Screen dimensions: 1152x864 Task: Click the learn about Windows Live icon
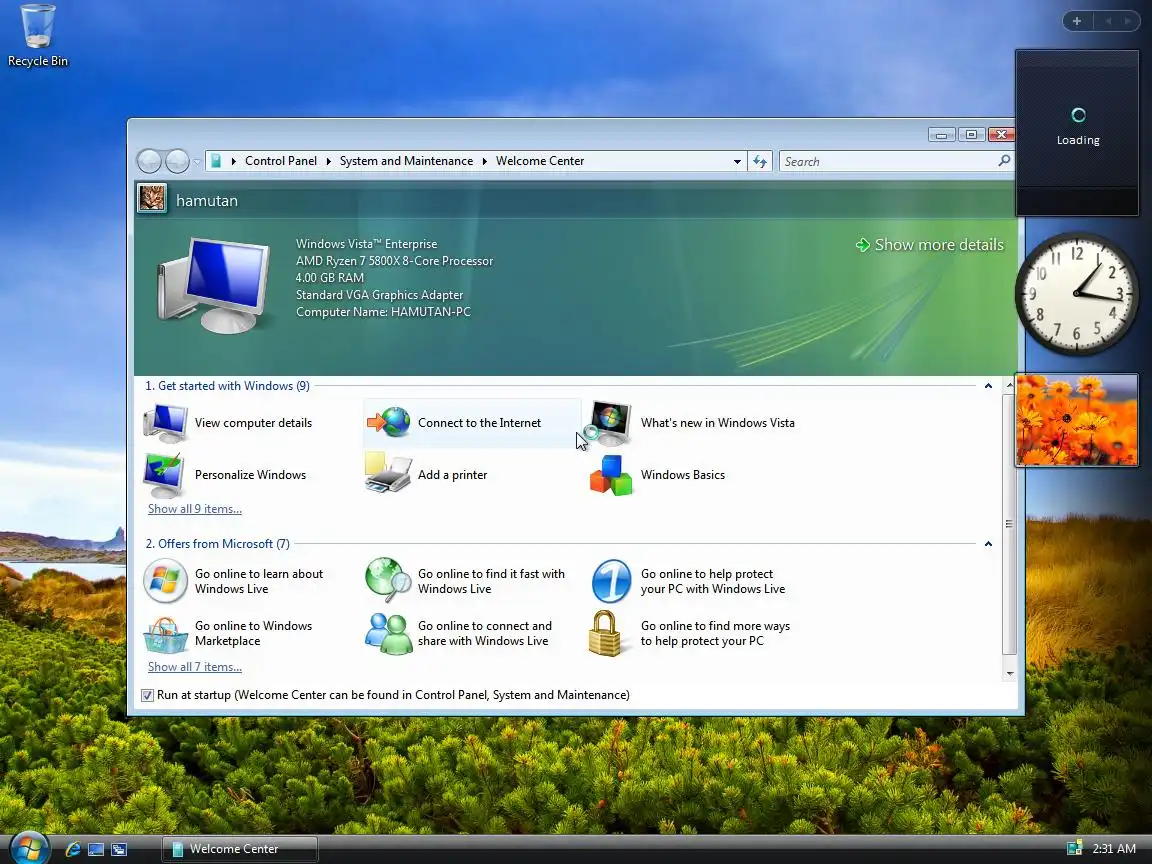pyautogui.click(x=165, y=581)
